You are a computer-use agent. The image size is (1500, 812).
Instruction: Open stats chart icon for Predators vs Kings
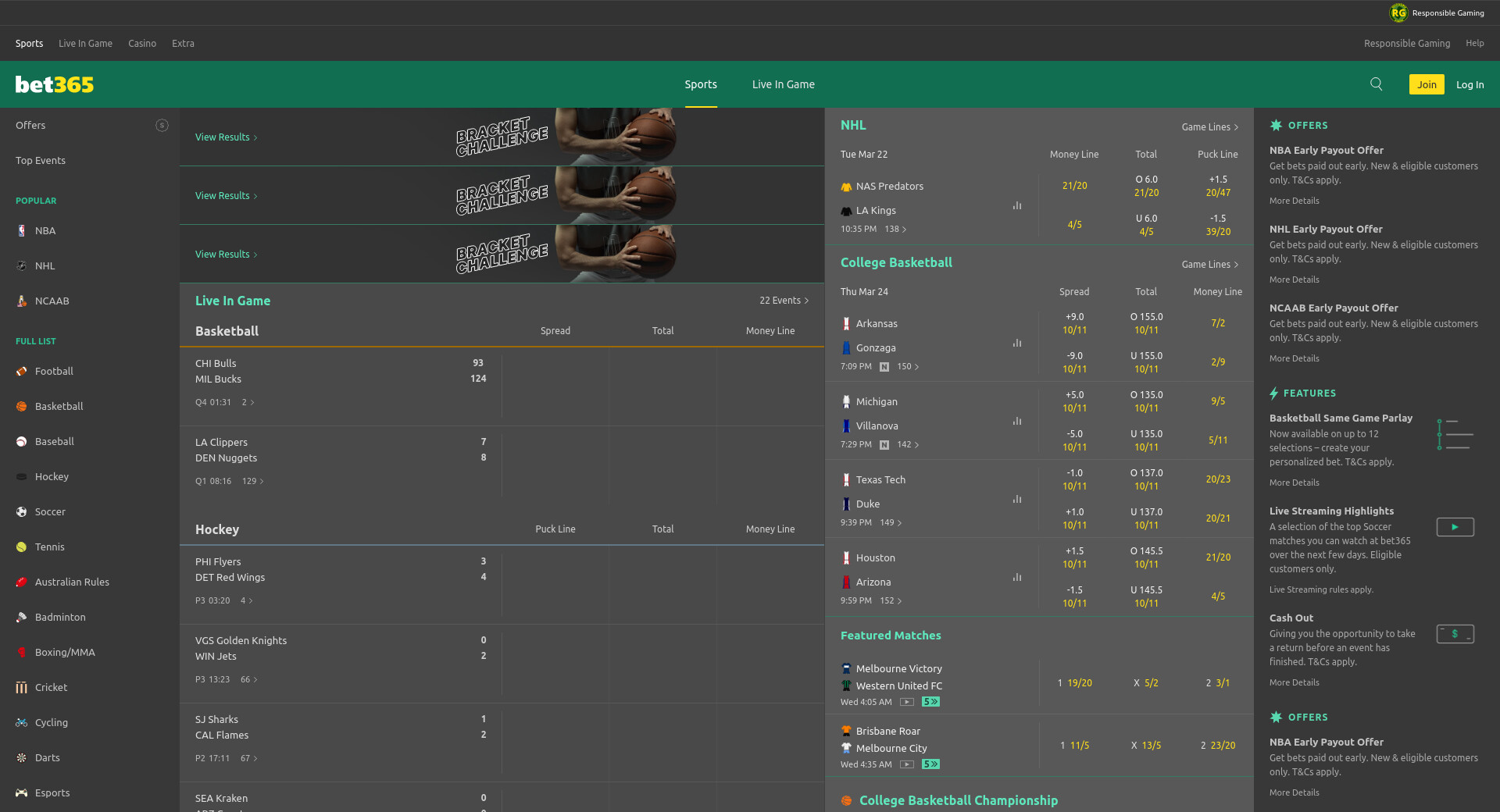pos(1016,206)
